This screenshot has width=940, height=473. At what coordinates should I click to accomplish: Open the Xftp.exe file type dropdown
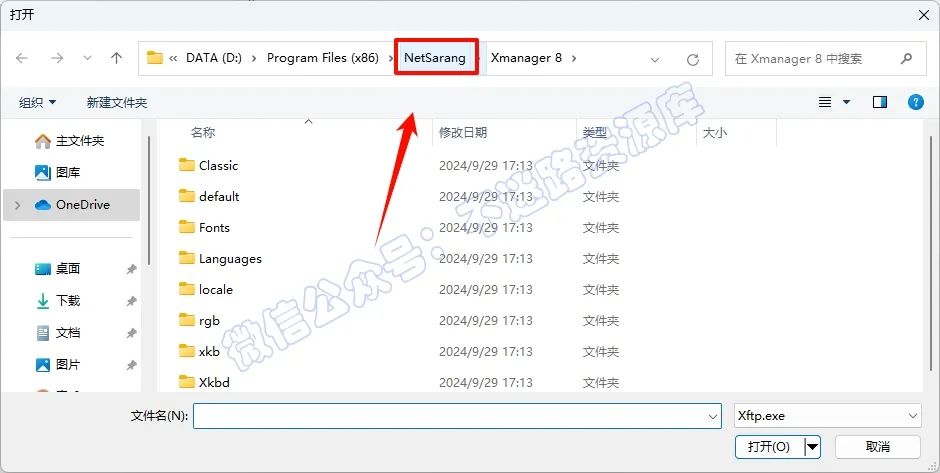click(828, 415)
